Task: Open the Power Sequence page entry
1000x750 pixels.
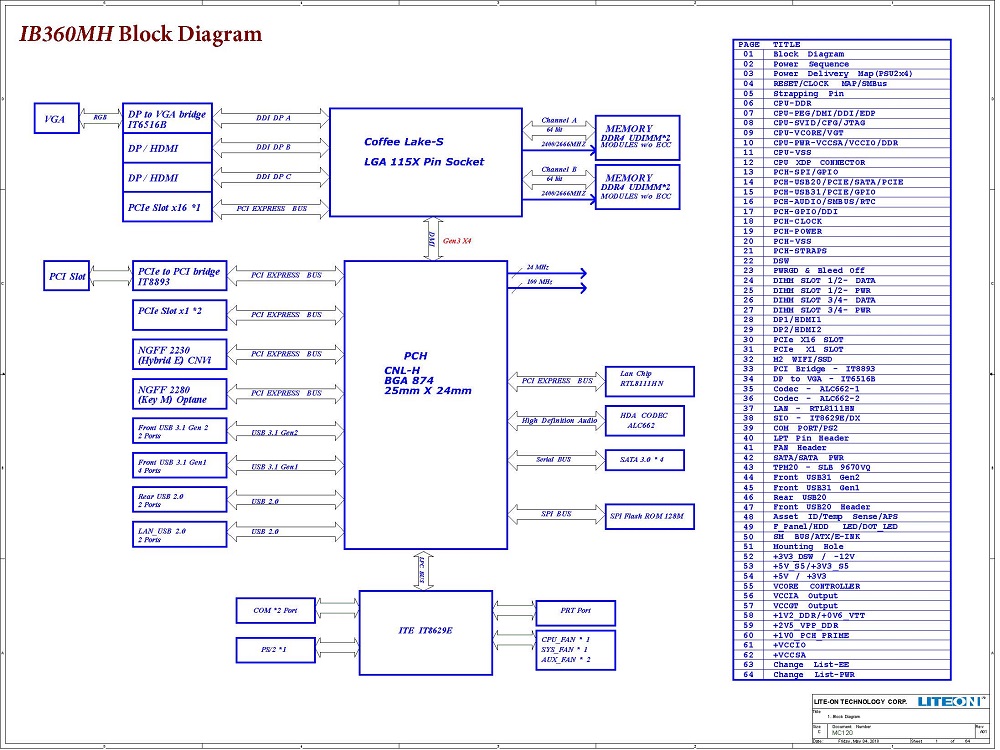Action: pos(810,64)
